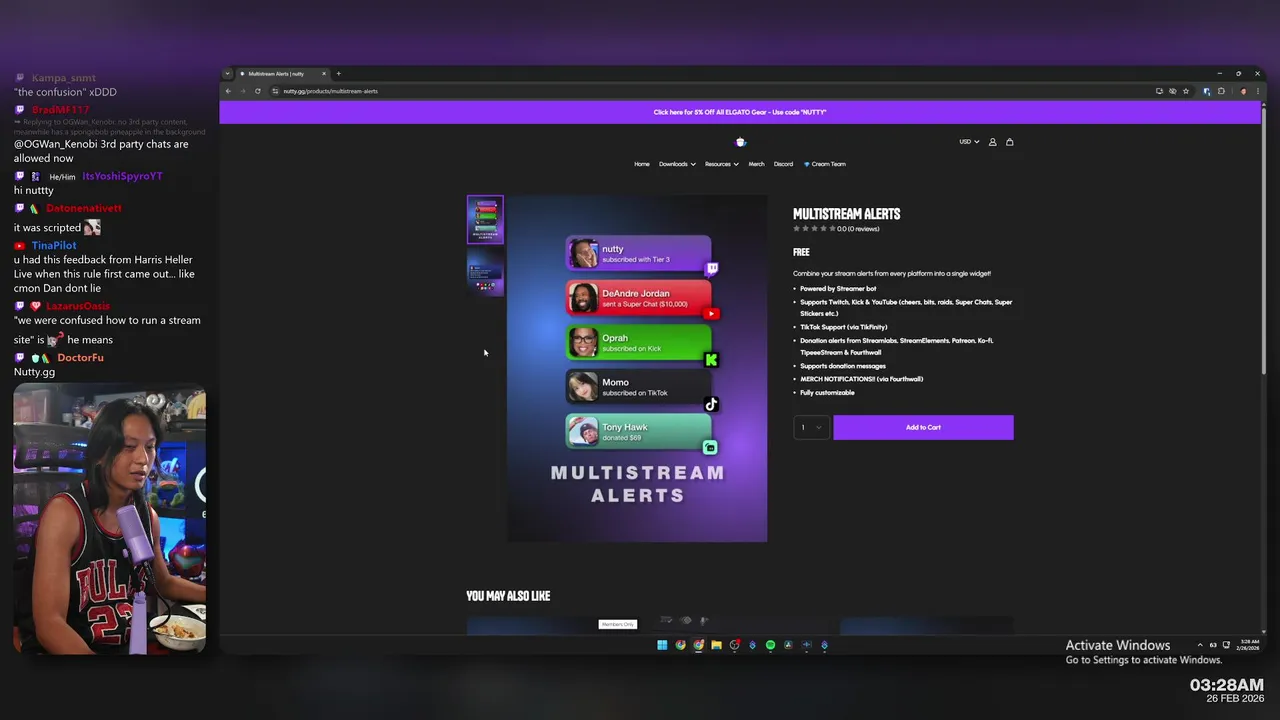Click the YOU MAY ALSO LIKE heading

pyautogui.click(x=508, y=596)
